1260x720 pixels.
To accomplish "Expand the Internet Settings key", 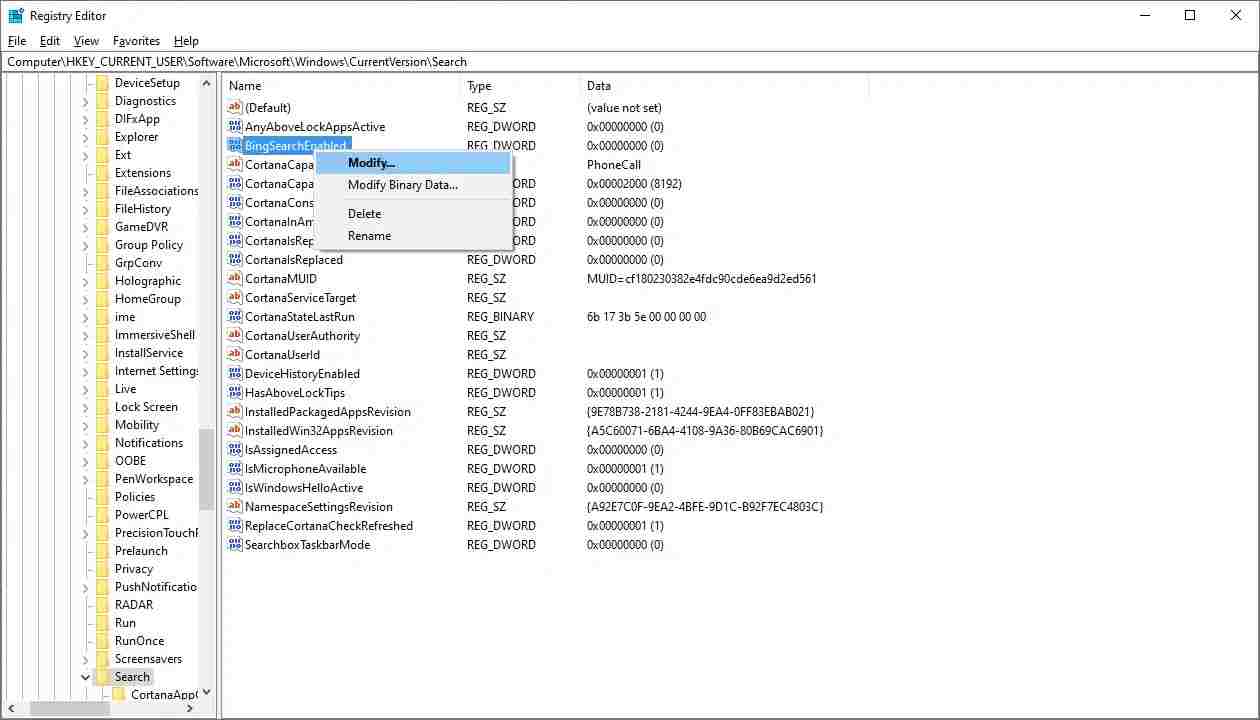I will click(x=85, y=371).
